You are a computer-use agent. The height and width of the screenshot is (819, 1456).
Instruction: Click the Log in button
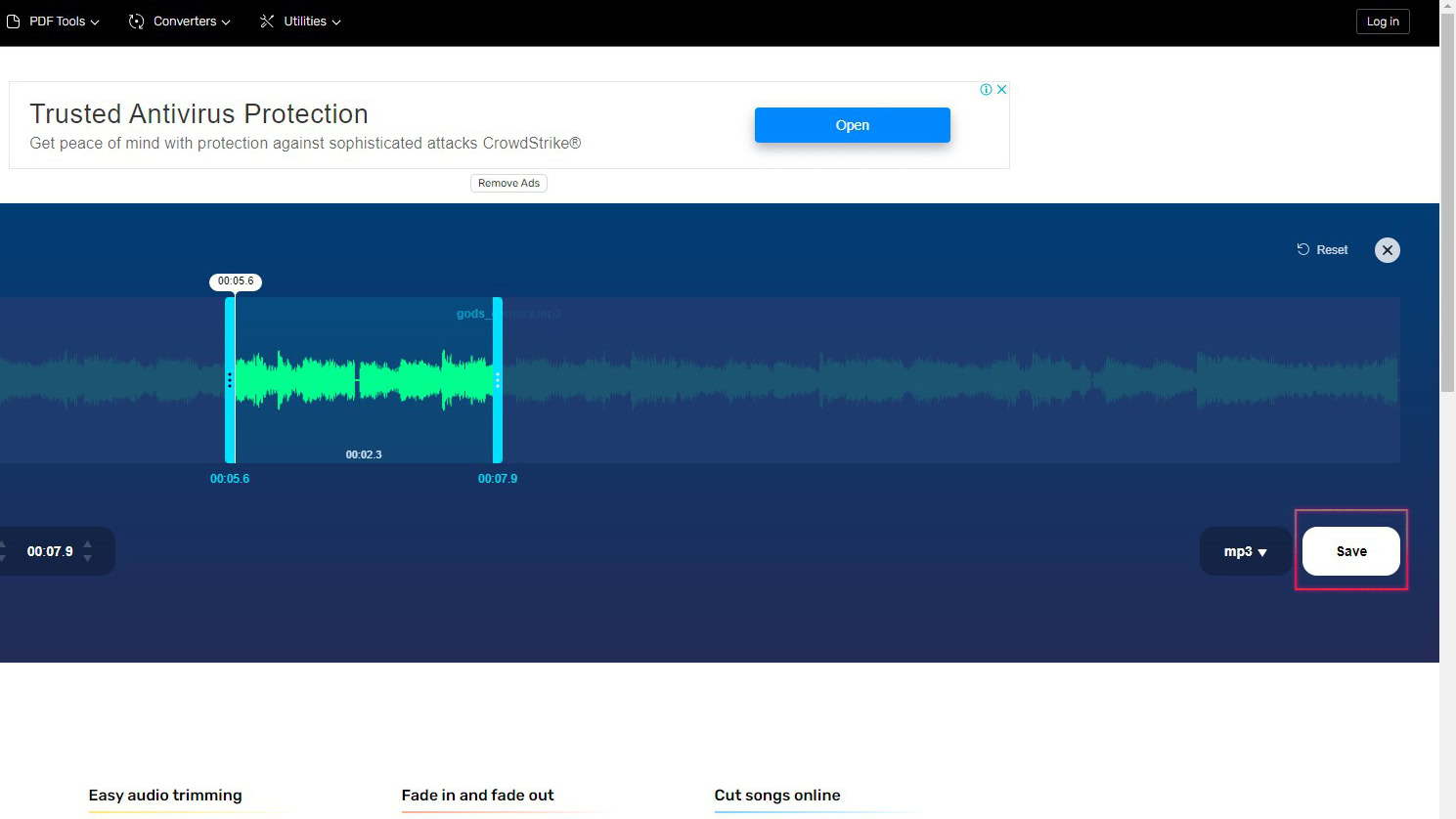pos(1382,22)
